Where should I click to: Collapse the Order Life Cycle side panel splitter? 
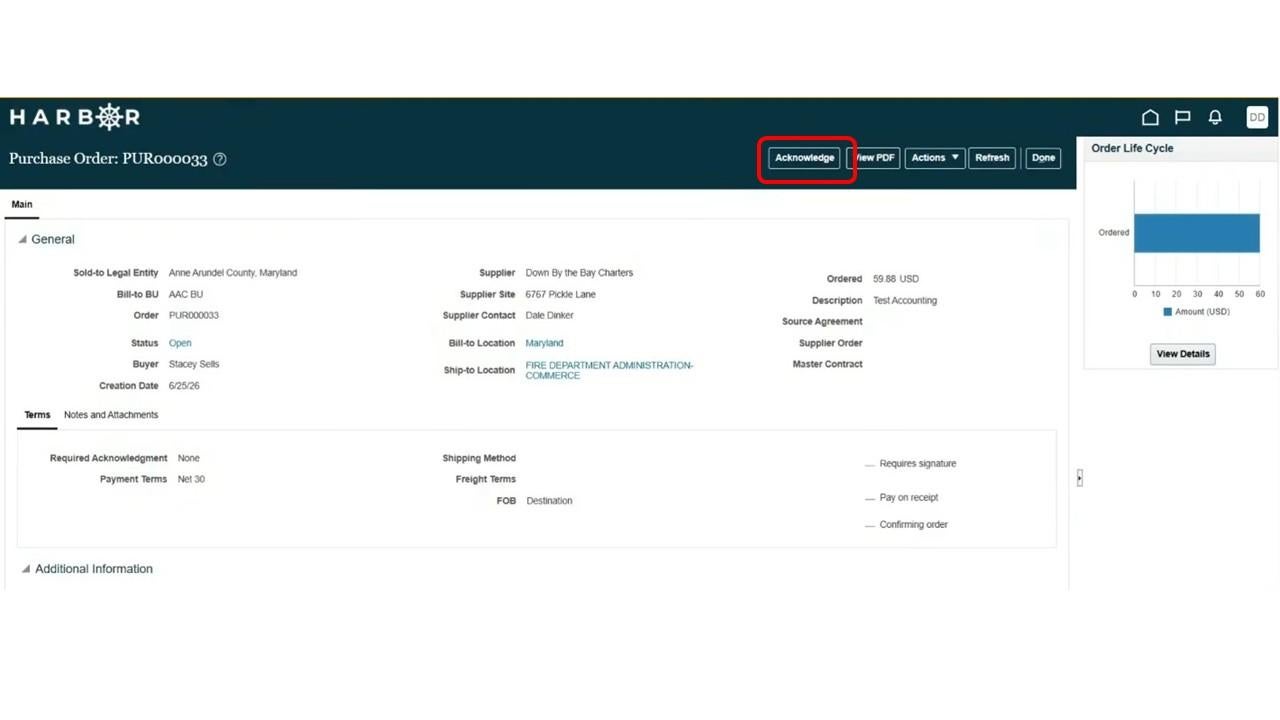(x=1080, y=478)
